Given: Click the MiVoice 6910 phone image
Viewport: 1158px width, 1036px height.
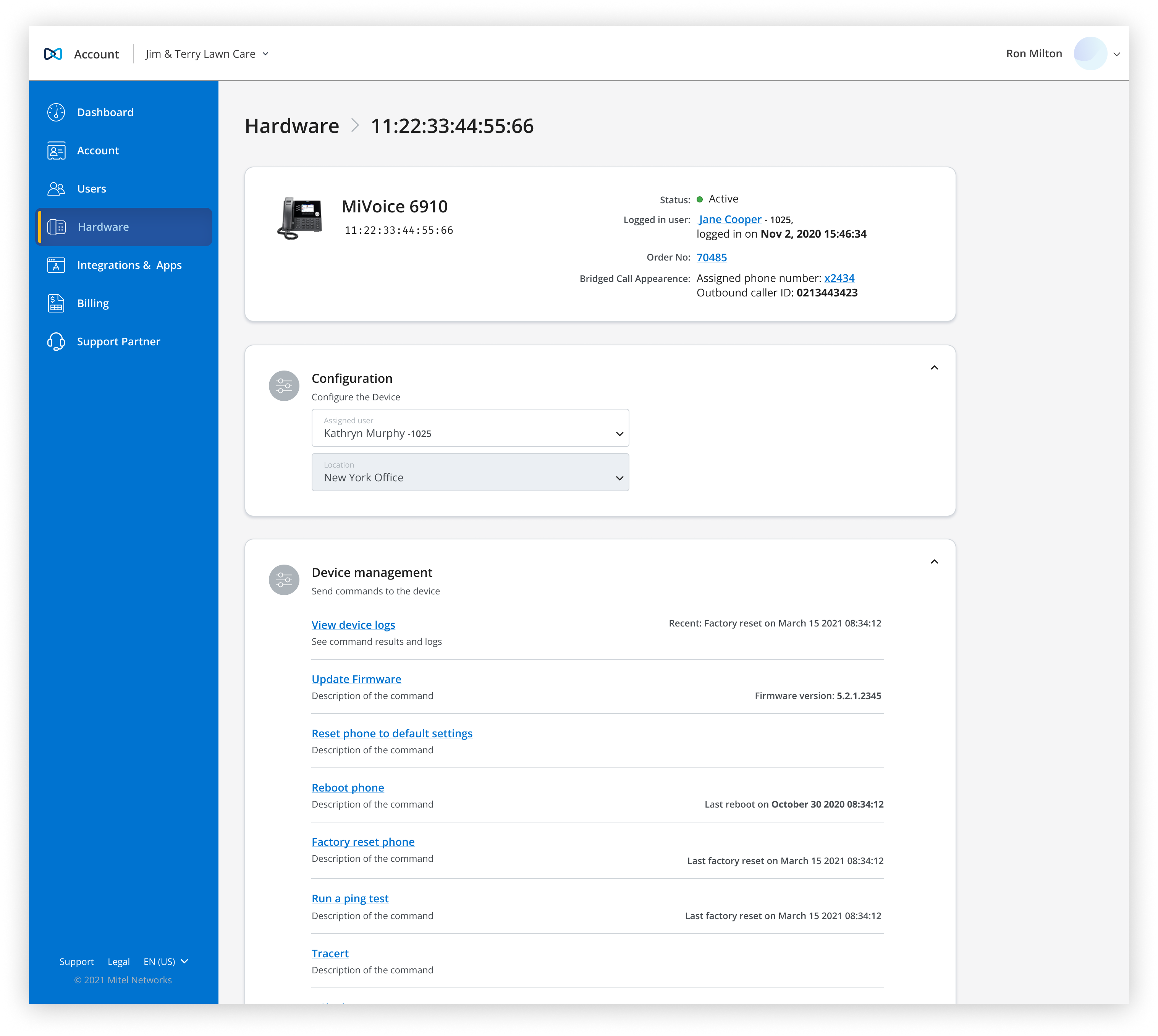Looking at the screenshot, I should coord(300,218).
